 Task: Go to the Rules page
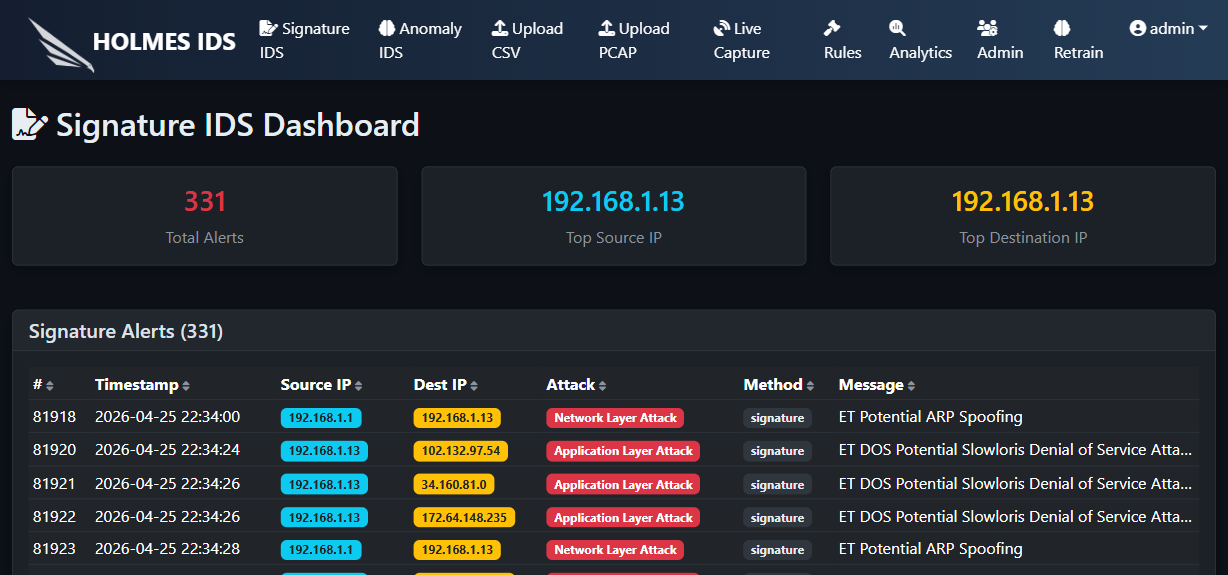(843, 41)
